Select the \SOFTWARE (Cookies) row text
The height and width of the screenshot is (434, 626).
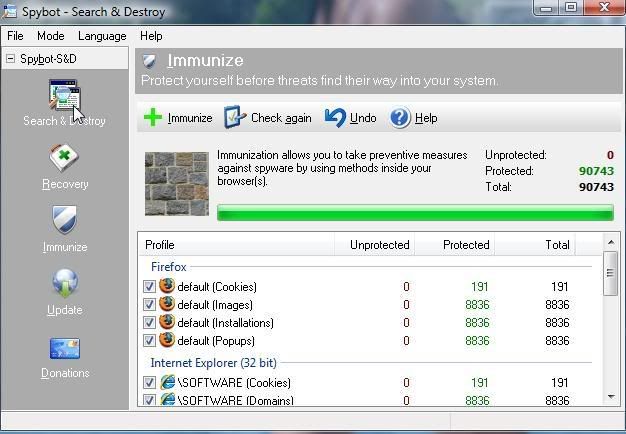(234, 383)
